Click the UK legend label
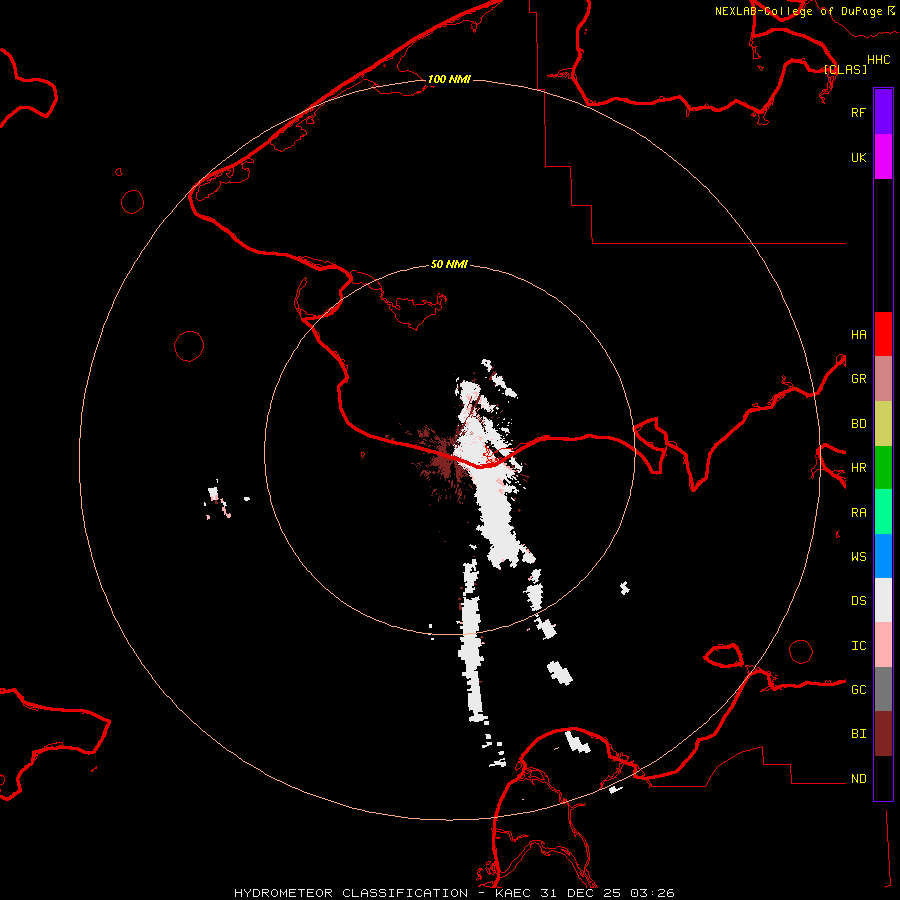900x900 pixels. [858, 158]
